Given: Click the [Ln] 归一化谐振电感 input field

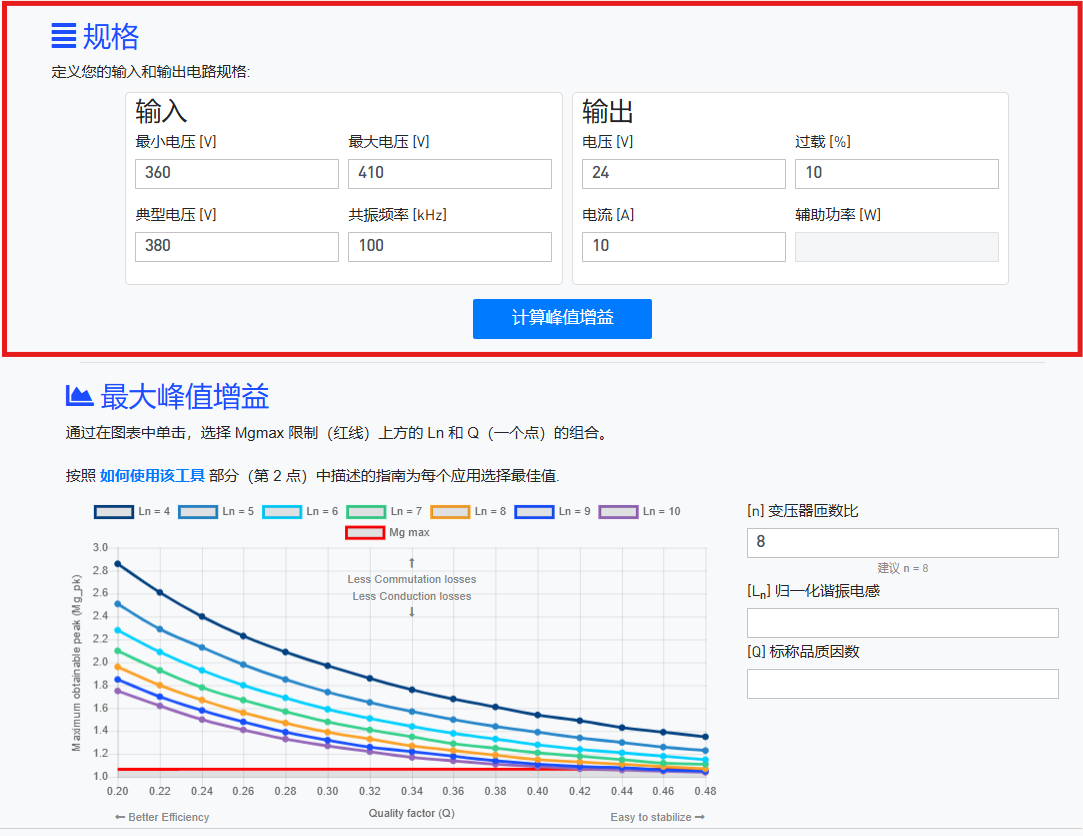Looking at the screenshot, I should tap(902, 623).
